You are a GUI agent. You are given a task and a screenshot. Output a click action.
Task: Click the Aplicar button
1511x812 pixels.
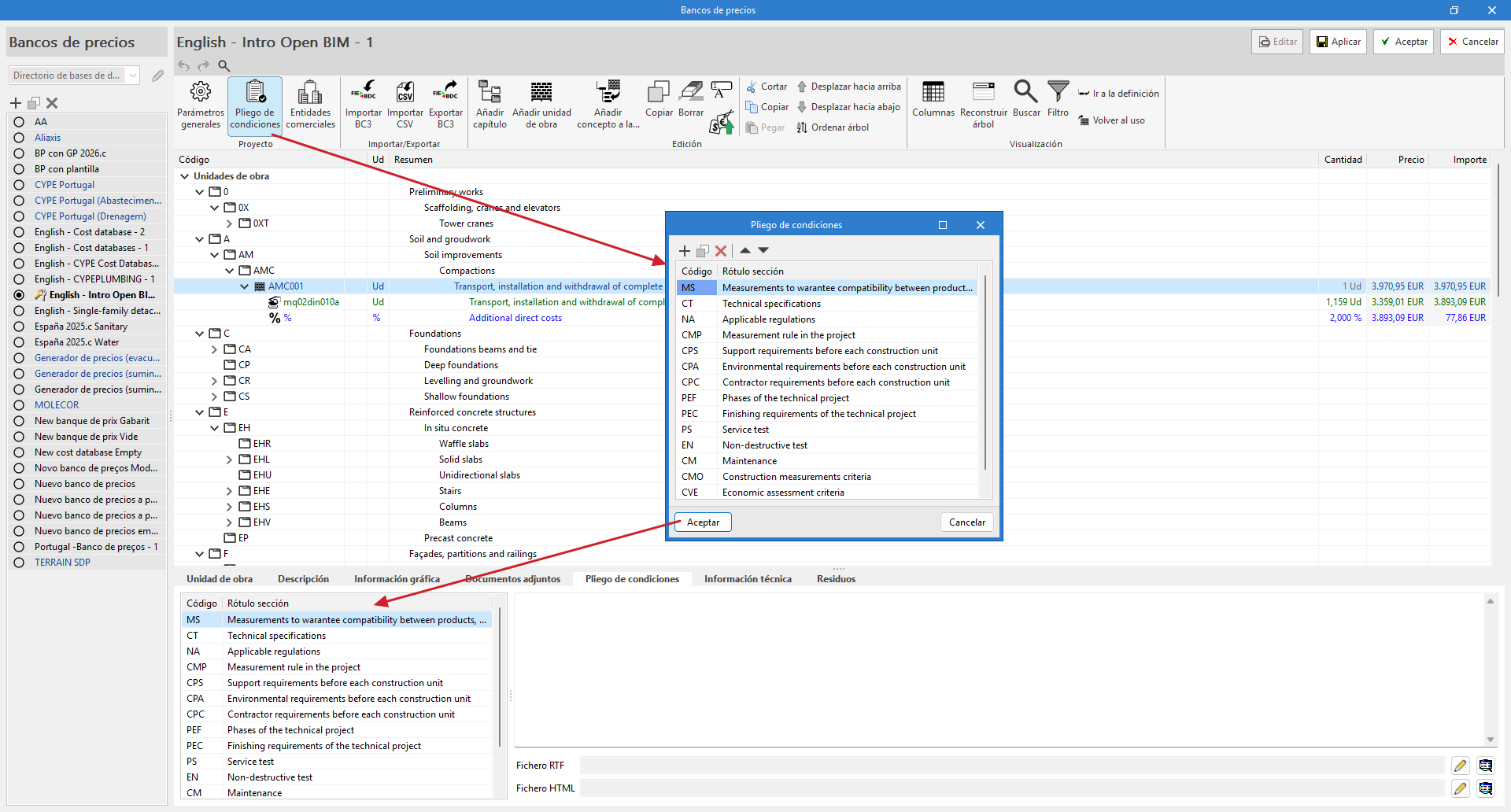click(x=1338, y=42)
